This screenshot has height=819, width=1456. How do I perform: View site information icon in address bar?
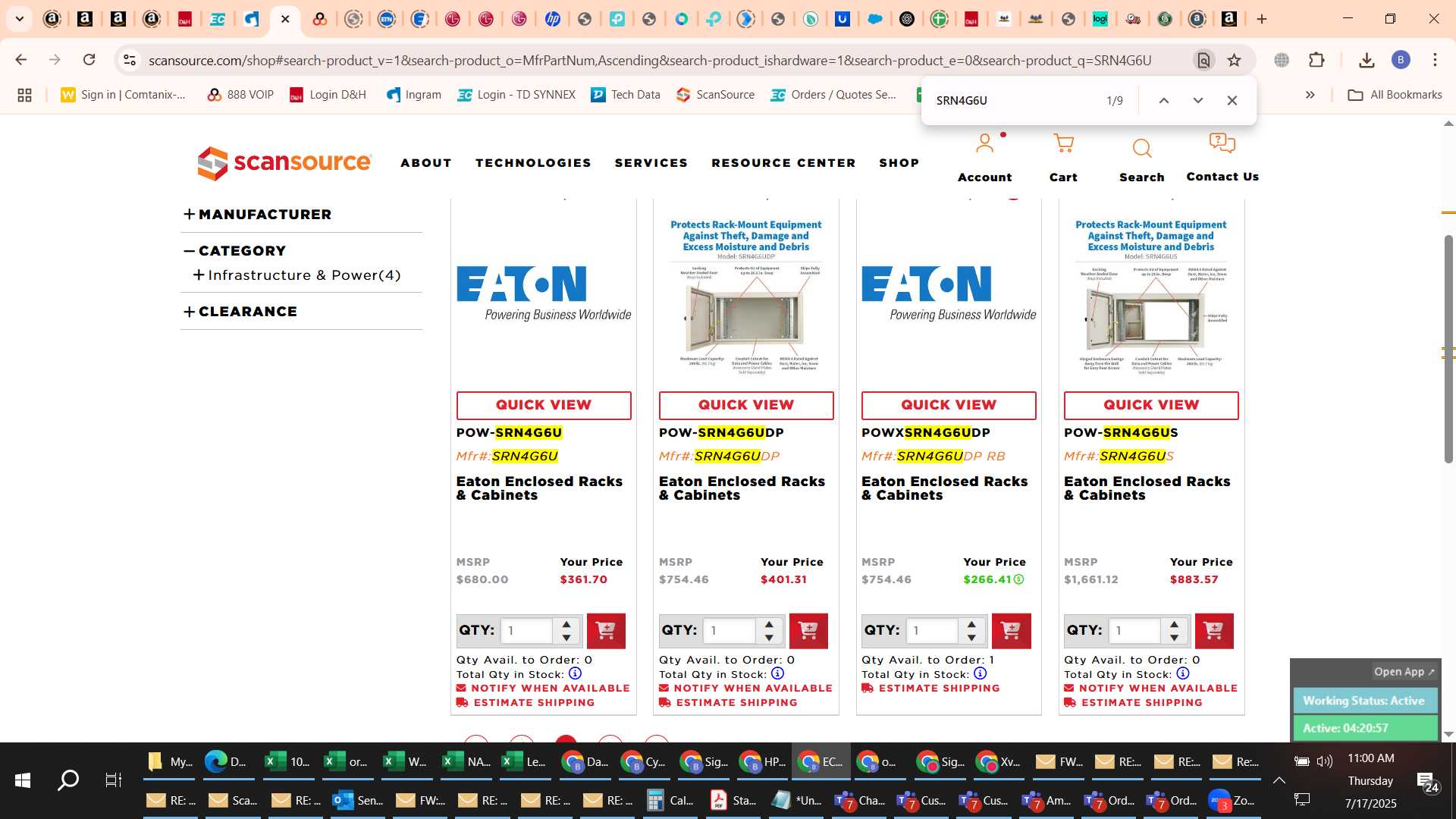(130, 60)
